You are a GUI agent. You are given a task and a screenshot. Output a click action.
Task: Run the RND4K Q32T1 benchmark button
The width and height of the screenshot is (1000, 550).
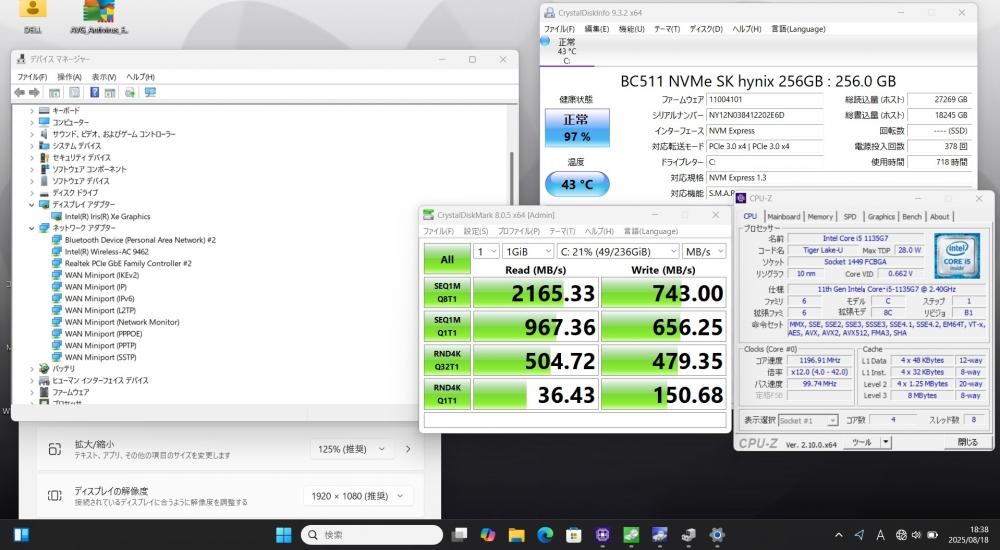(447, 360)
